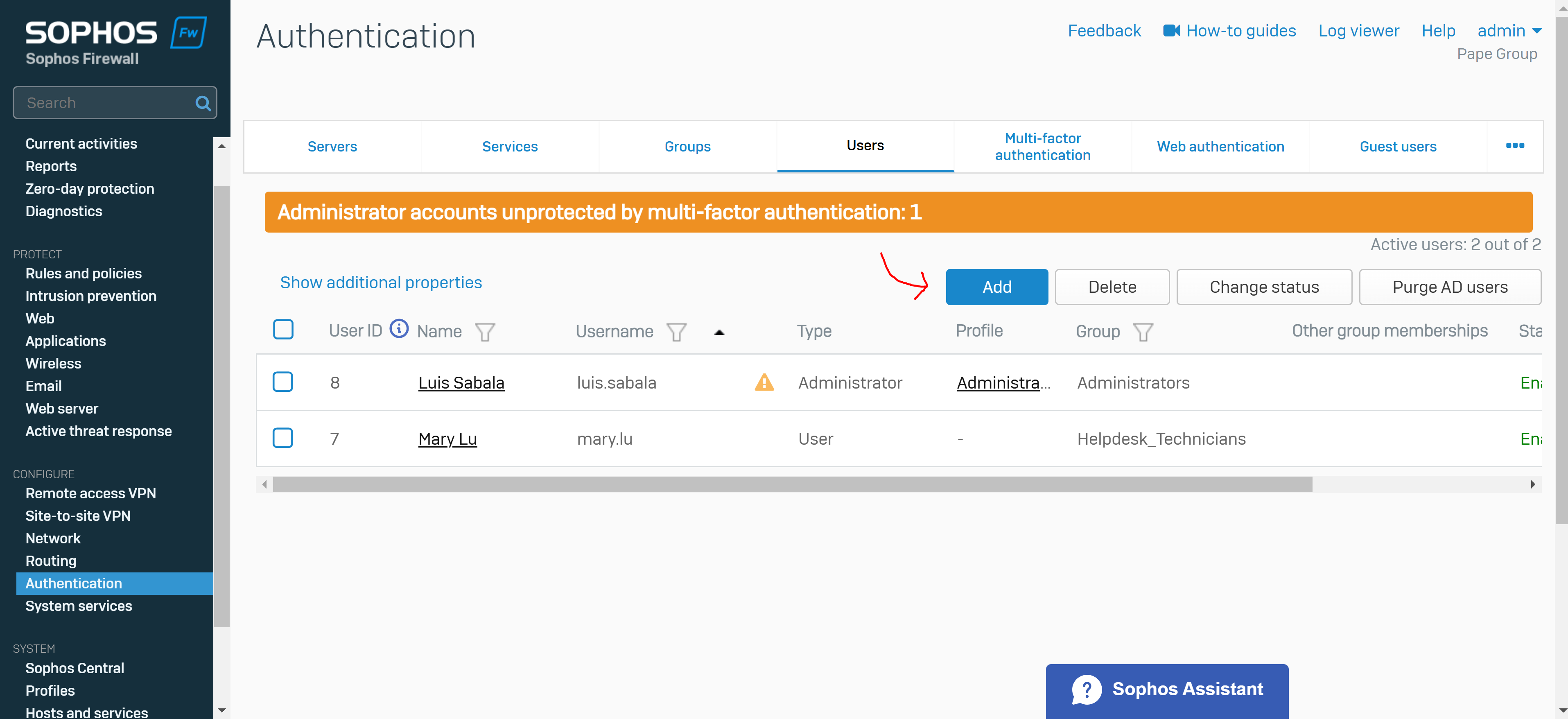
Task: Click the Sophos Assistant question icon
Action: (x=1087, y=689)
